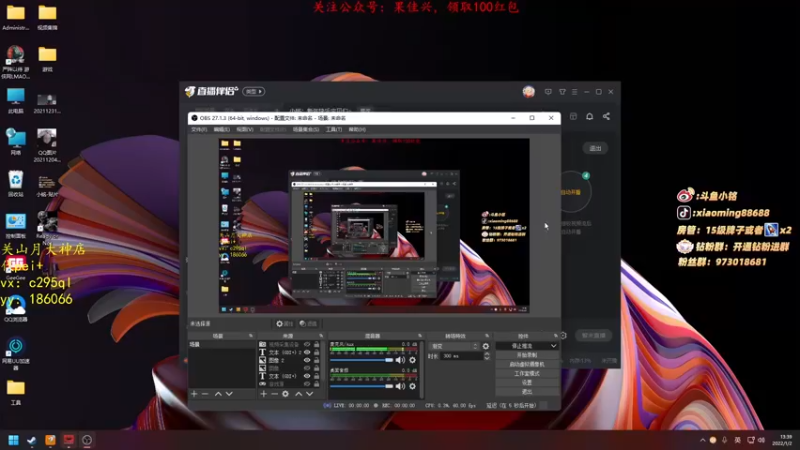Screen dimensions: 800x450
Task: Open the notification bell in live companion
Action: [x=589, y=116]
